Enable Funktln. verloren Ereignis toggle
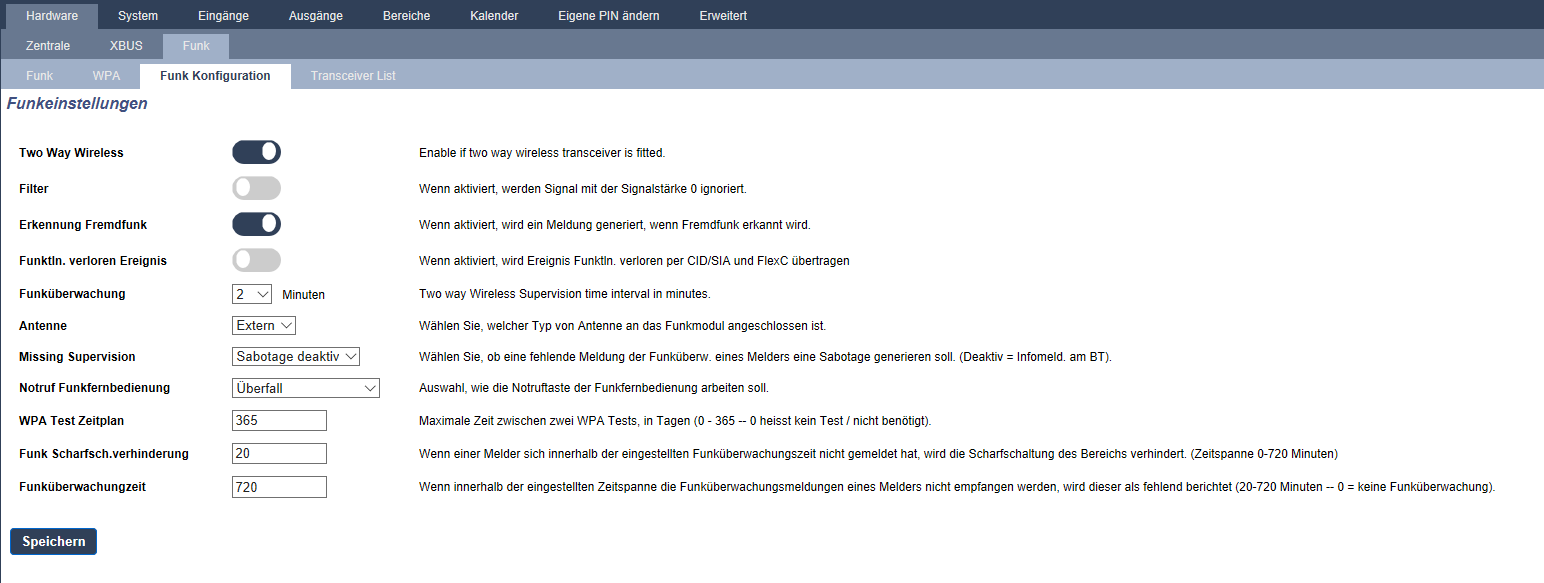1544x583 pixels. coord(256,260)
